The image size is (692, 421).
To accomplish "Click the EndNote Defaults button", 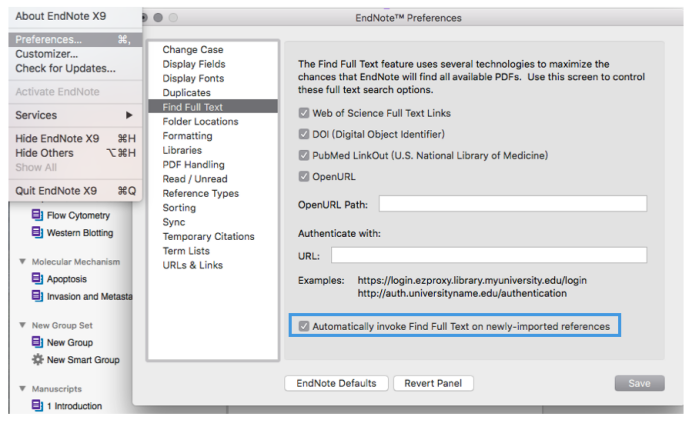I will pyautogui.click(x=336, y=383).
